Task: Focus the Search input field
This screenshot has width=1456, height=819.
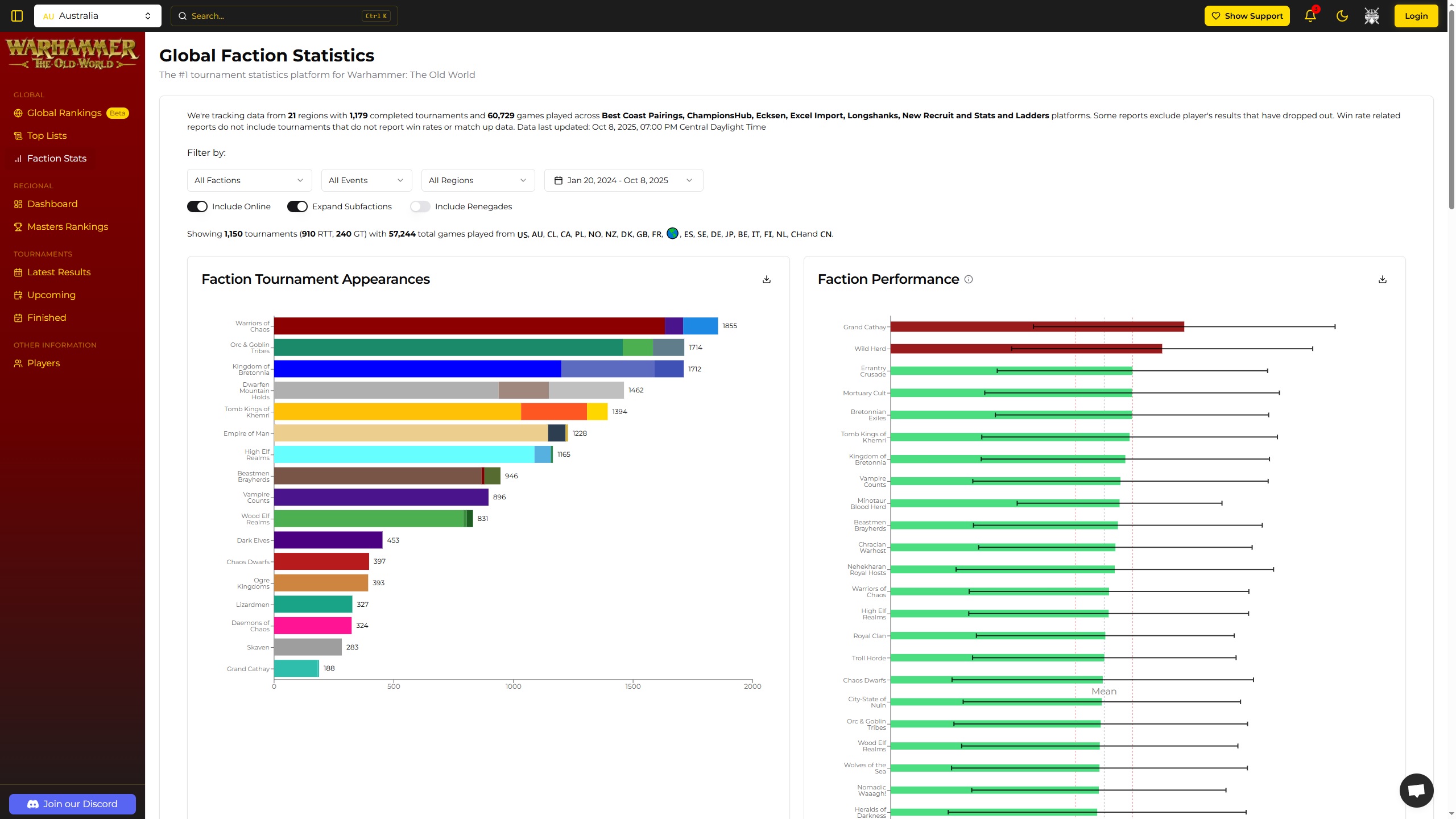Action: [x=273, y=16]
